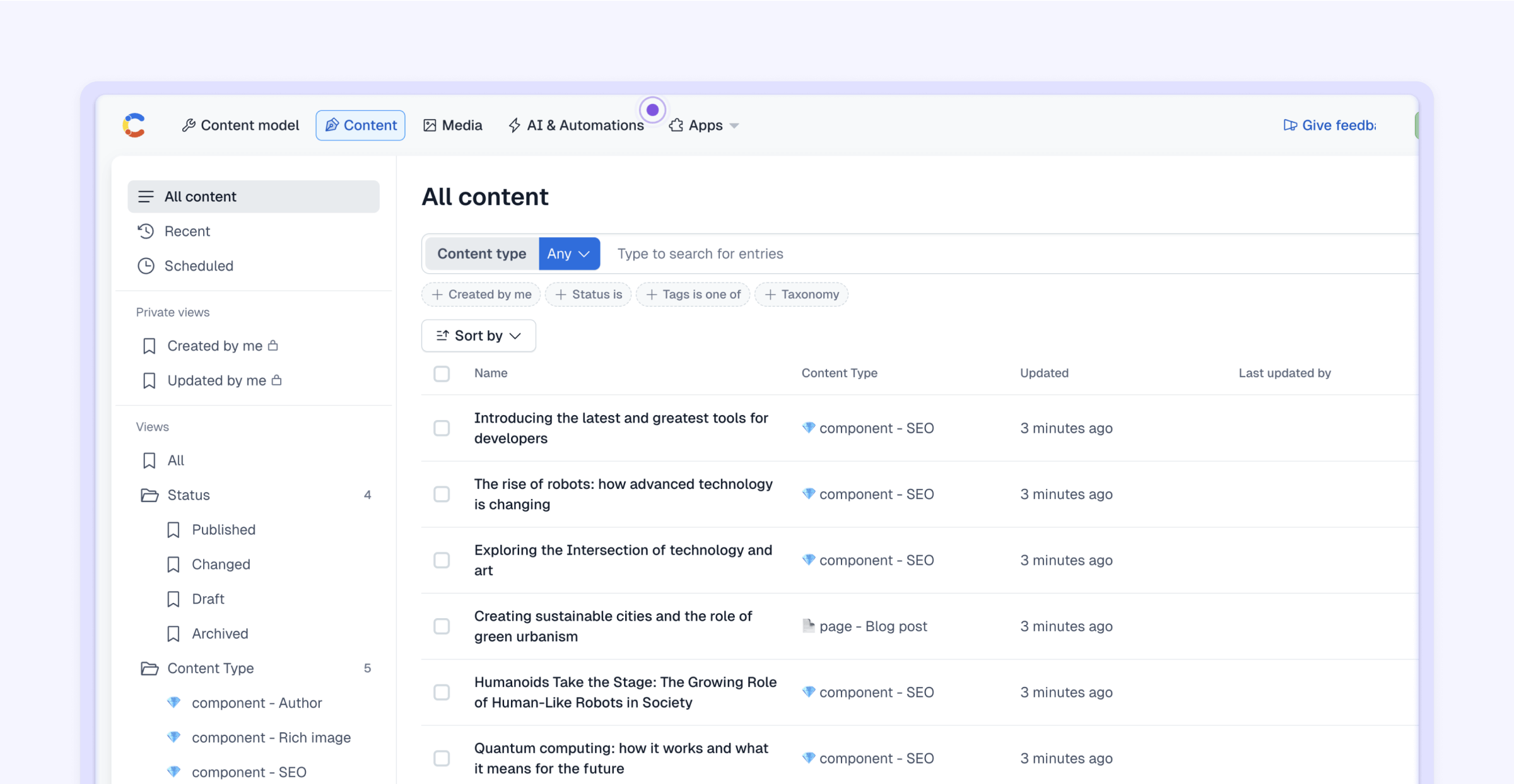Click the diamond icon for component - Rich image
This screenshot has height=784, width=1514.
click(x=173, y=737)
